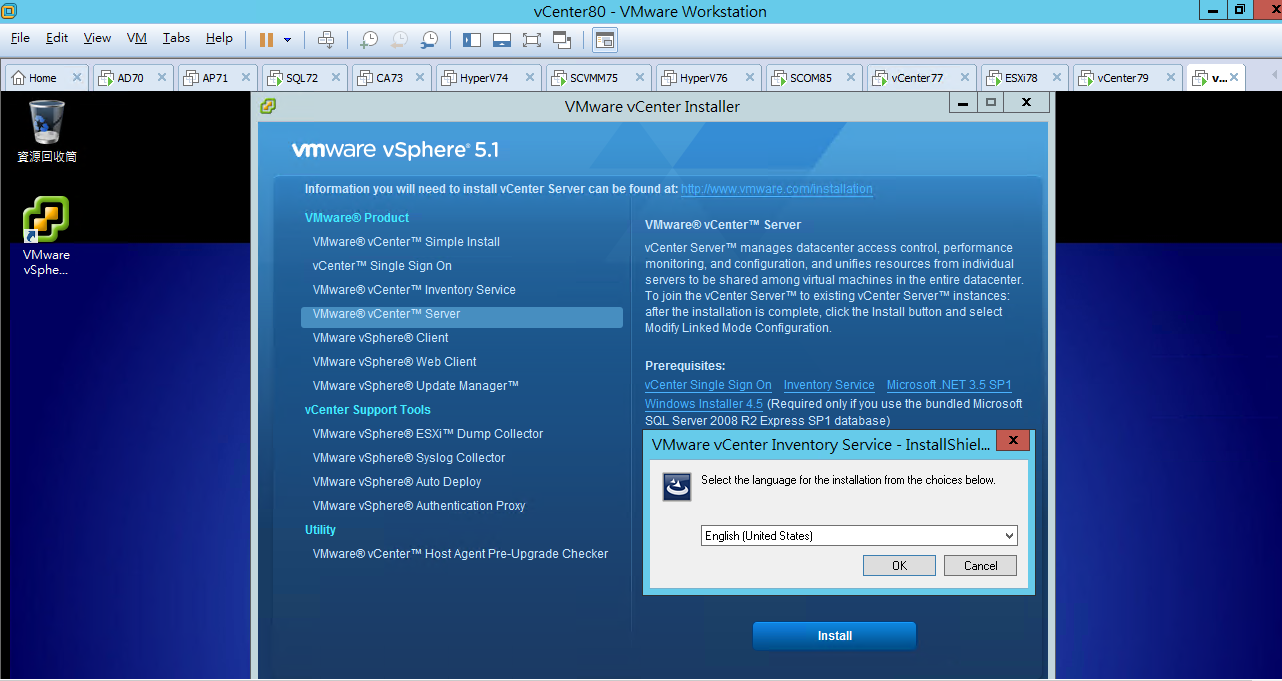Switch to the AP71 tab
This screenshot has width=1282, height=681.
216,78
